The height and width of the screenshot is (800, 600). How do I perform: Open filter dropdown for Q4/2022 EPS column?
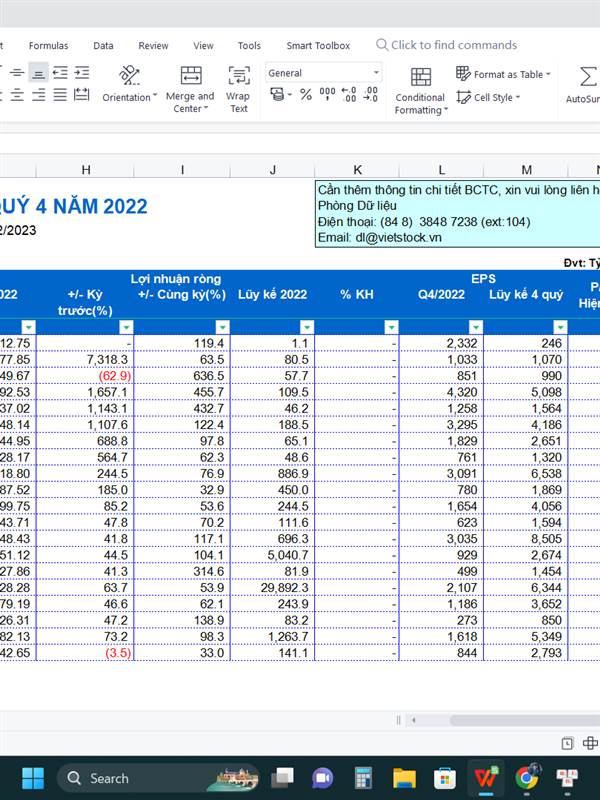pos(476,327)
